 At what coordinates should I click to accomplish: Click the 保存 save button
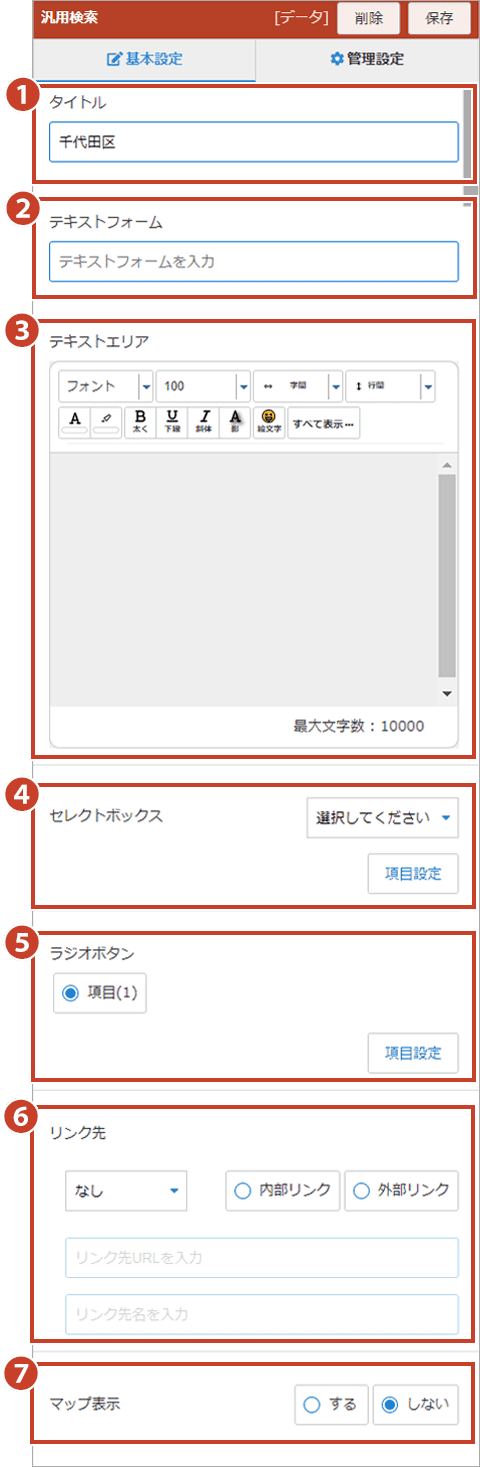[x=439, y=18]
